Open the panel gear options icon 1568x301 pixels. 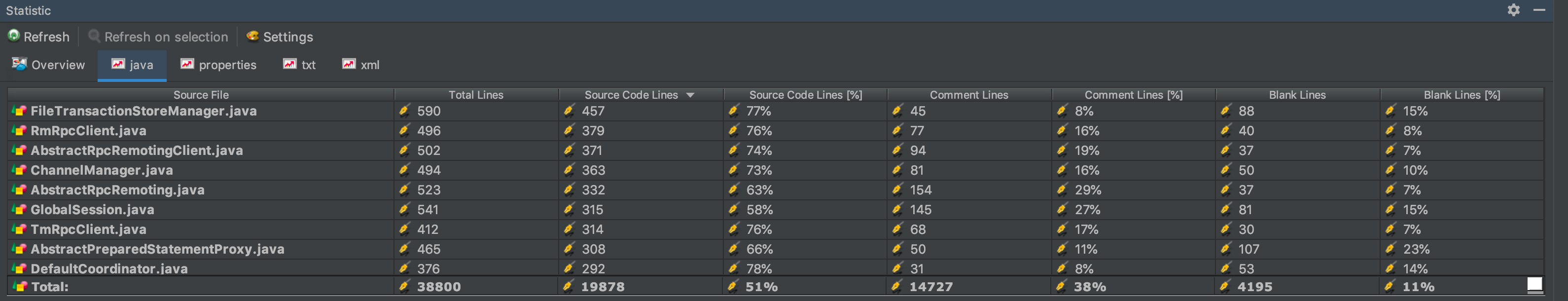click(x=1513, y=10)
